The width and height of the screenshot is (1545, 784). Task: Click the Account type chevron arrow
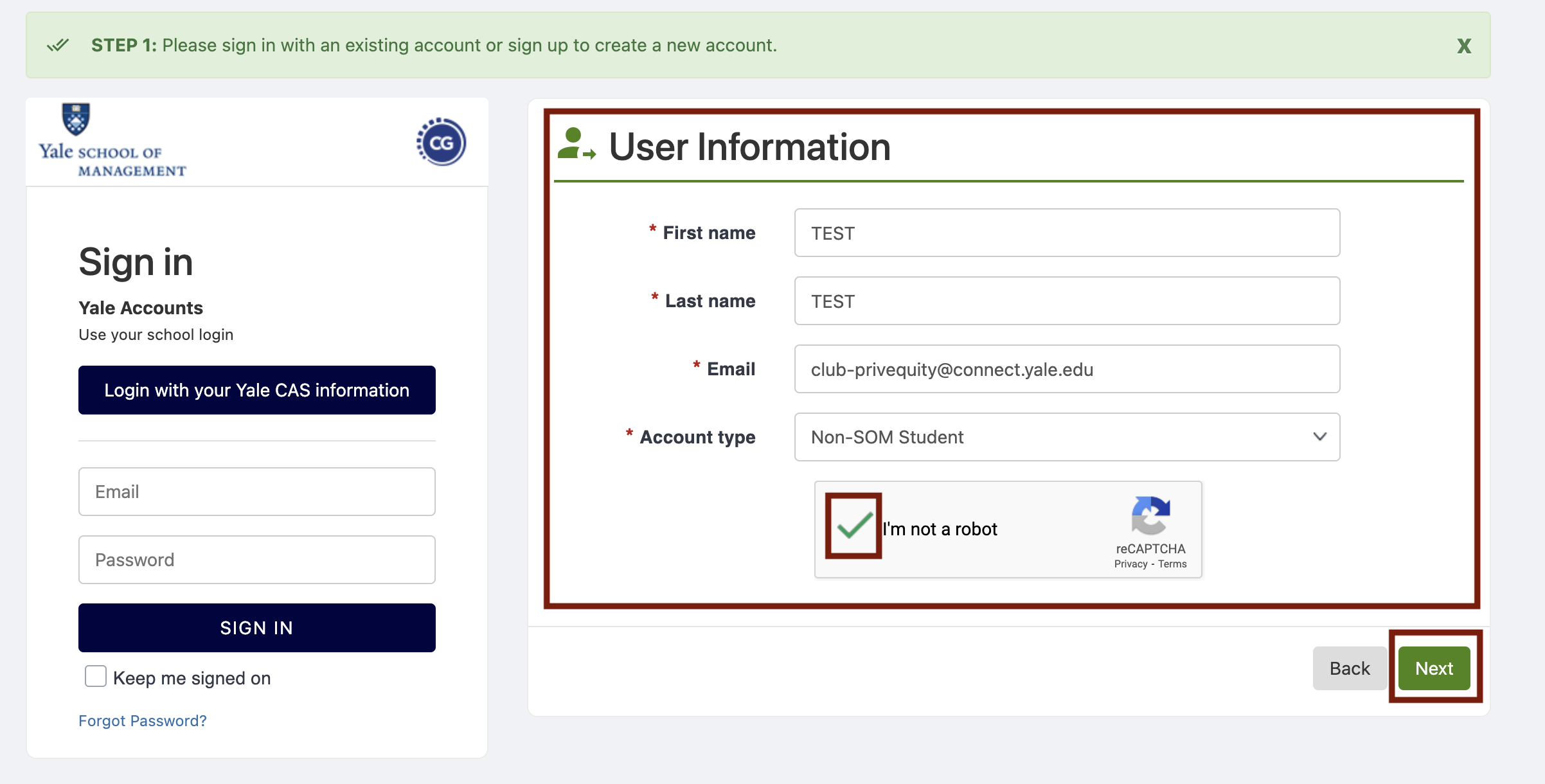tap(1319, 437)
